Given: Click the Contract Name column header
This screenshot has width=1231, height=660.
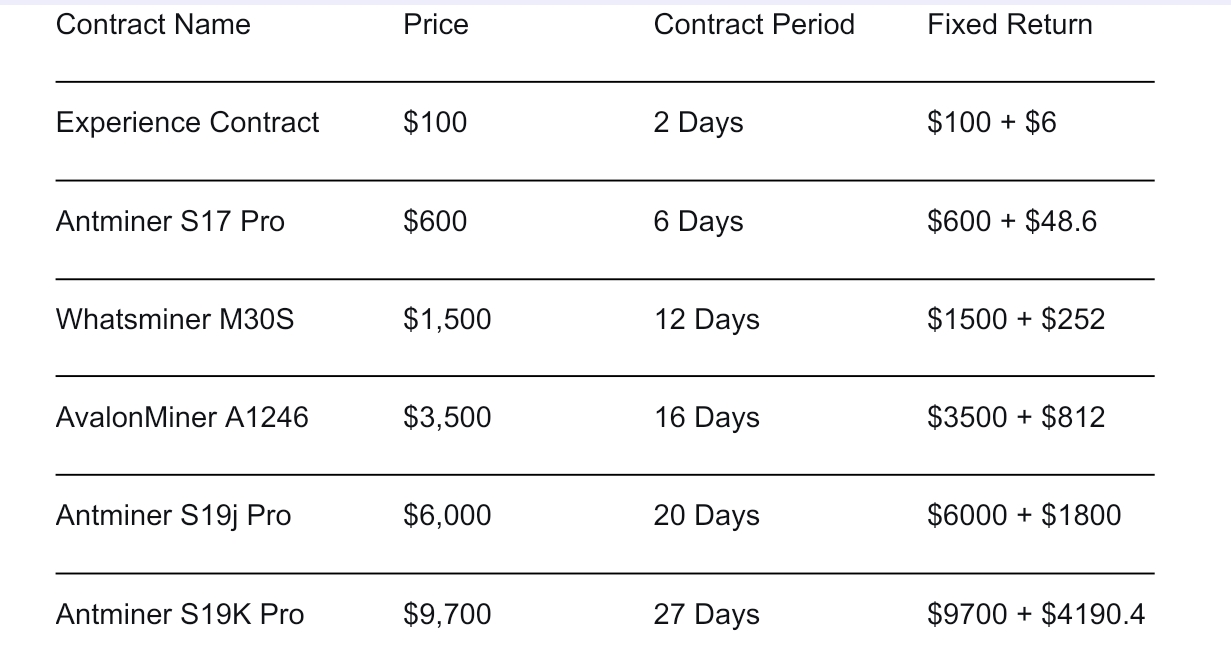Looking at the screenshot, I should (x=153, y=25).
